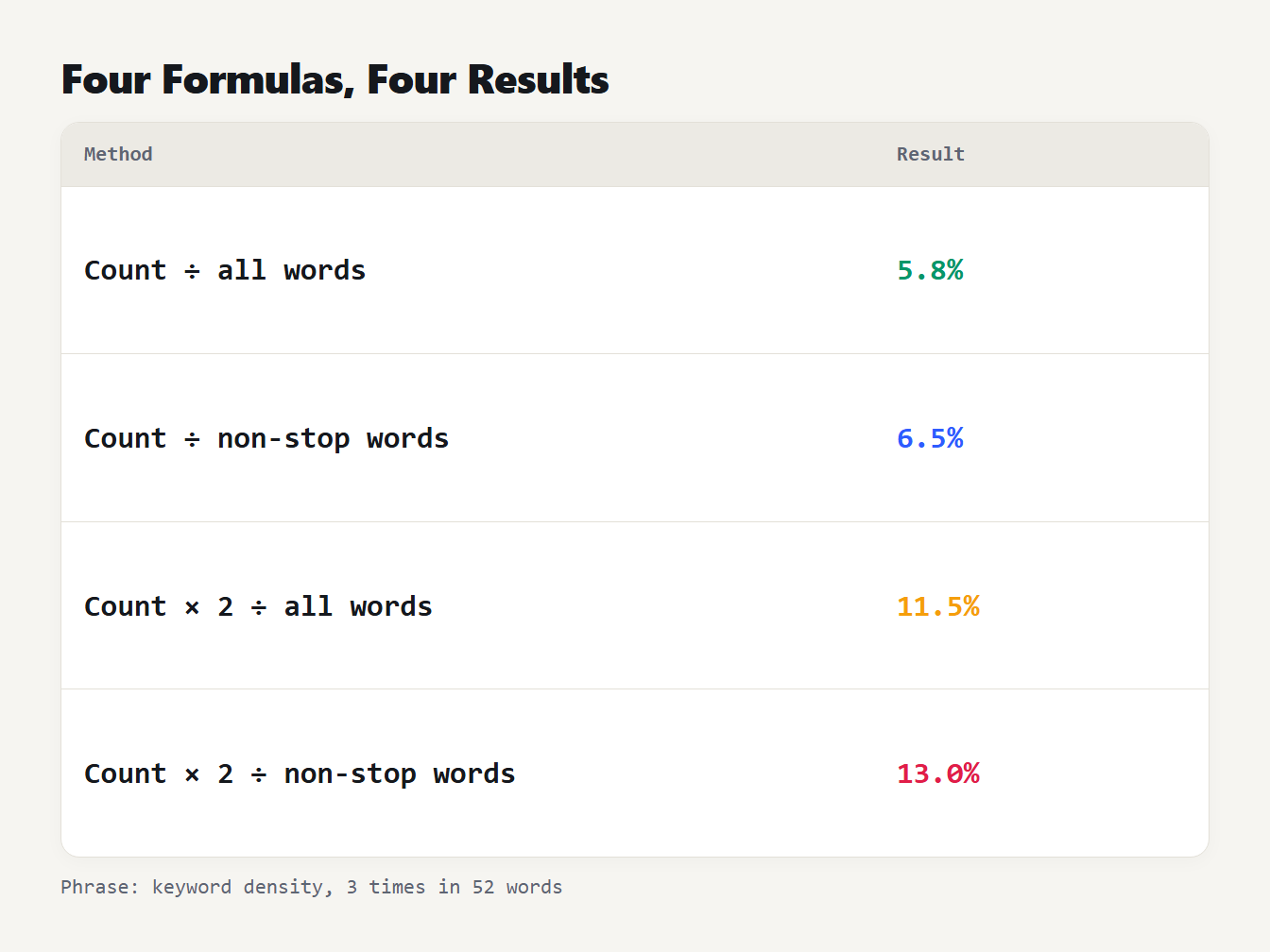Click the Result column header
Screen dimensions: 1270x952
931,154
